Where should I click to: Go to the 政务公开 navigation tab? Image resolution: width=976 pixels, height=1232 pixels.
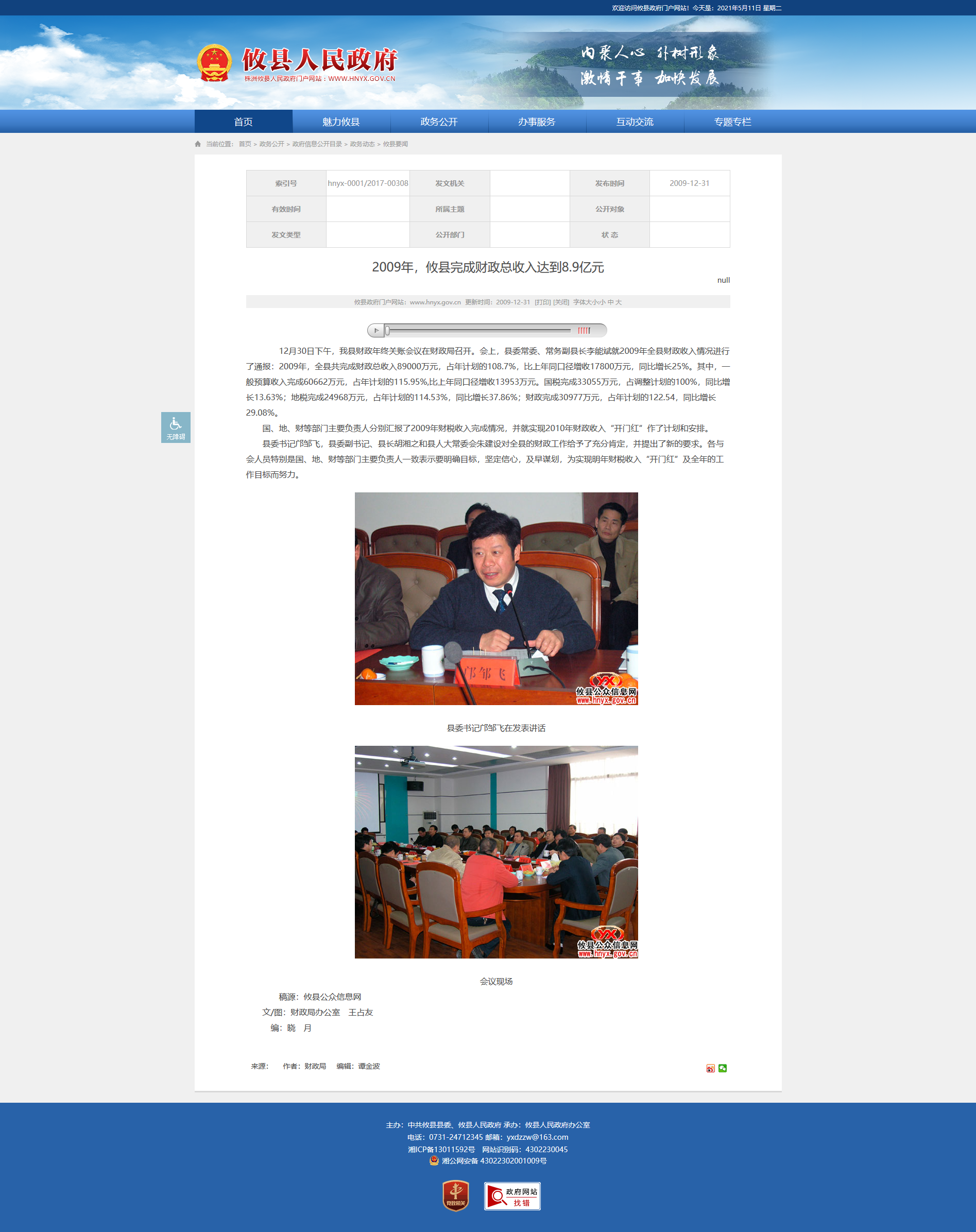tap(439, 122)
